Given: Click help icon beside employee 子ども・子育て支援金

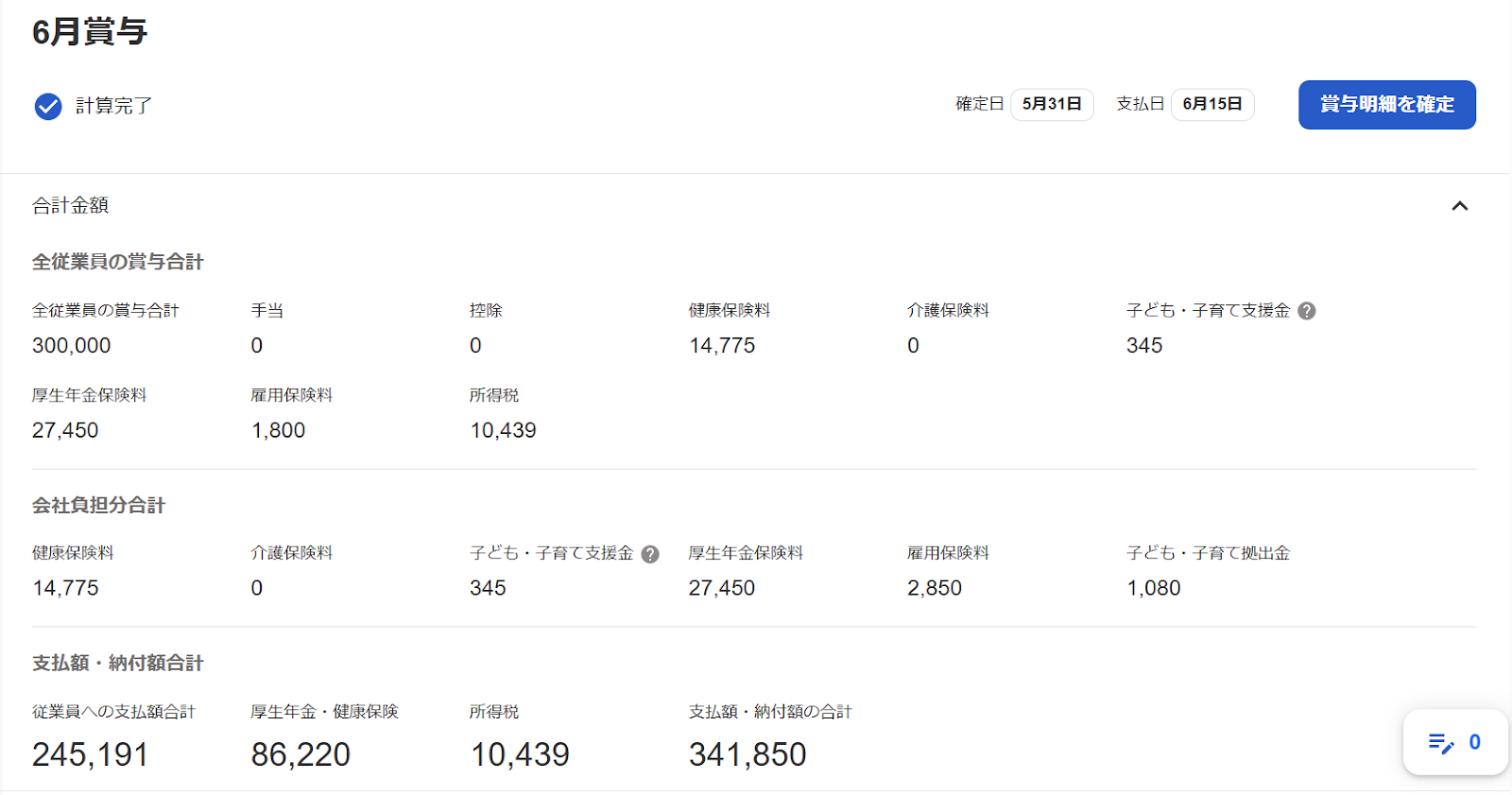Looking at the screenshot, I should tap(1307, 311).
